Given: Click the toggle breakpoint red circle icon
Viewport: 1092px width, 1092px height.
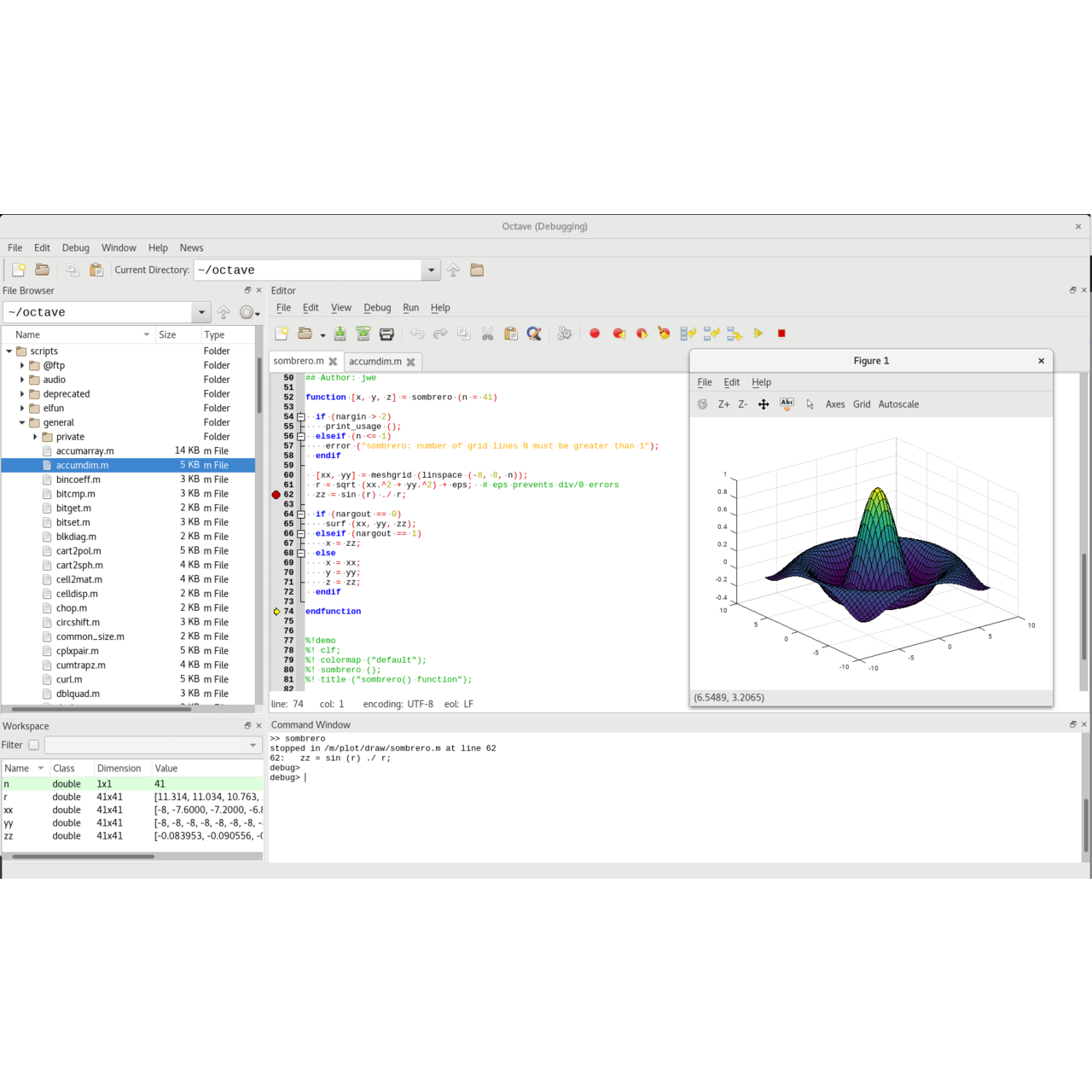Looking at the screenshot, I should (x=595, y=334).
